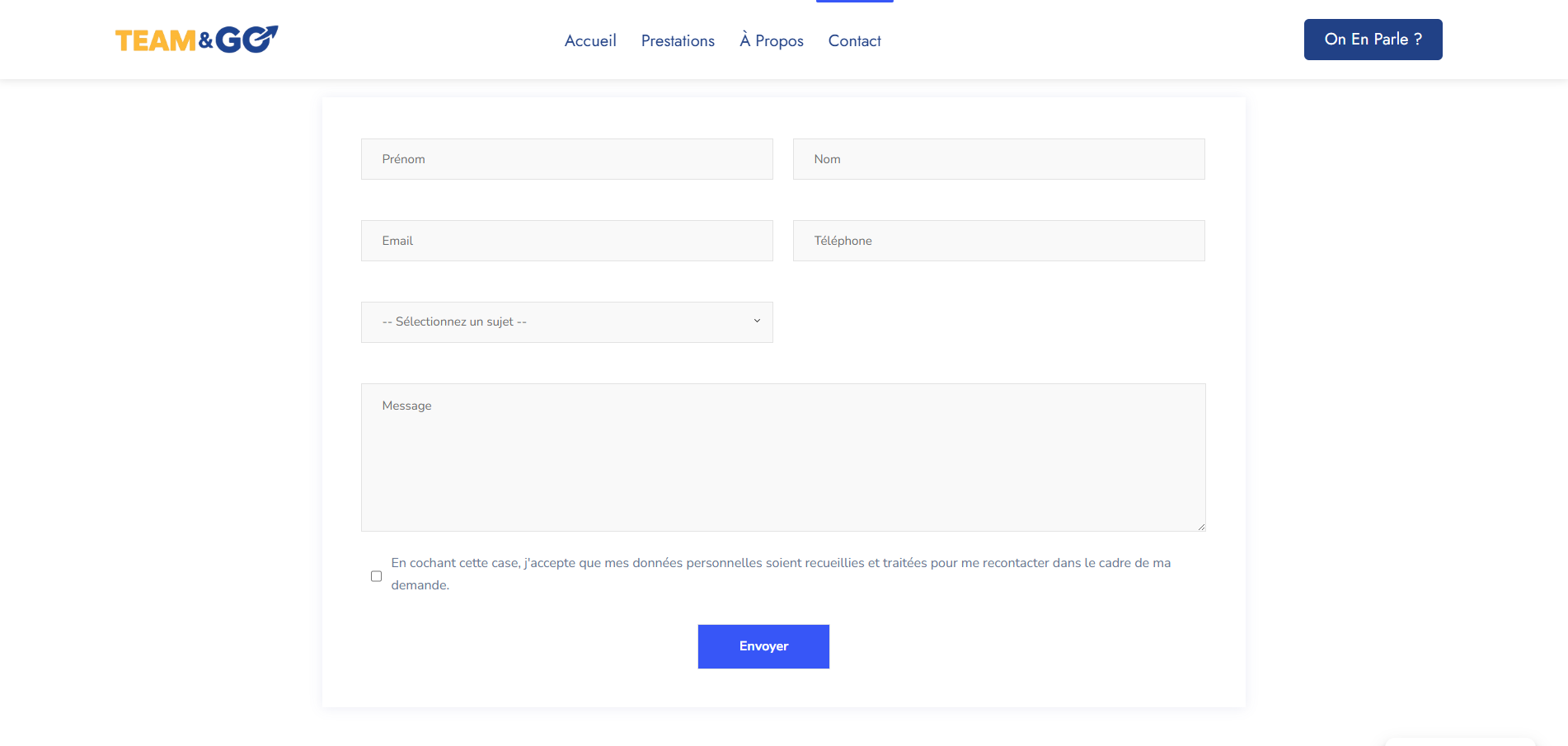1568x746 pixels.
Task: Click into the Email field
Action: coord(567,241)
